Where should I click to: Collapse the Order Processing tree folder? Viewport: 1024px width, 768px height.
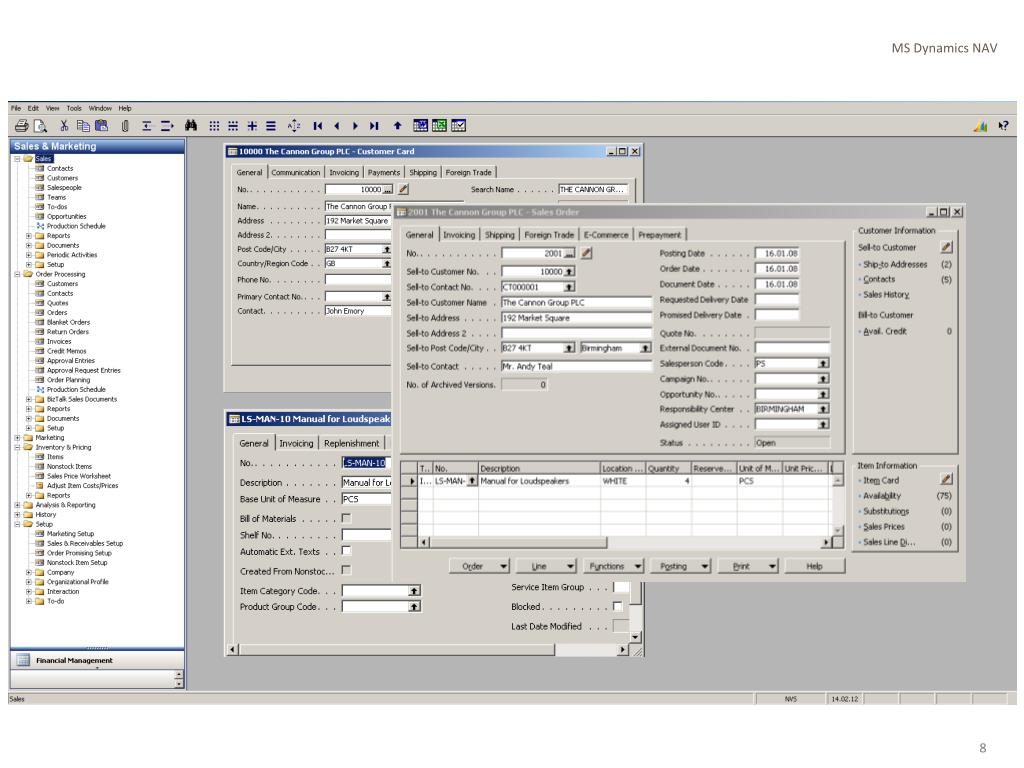pos(18,274)
